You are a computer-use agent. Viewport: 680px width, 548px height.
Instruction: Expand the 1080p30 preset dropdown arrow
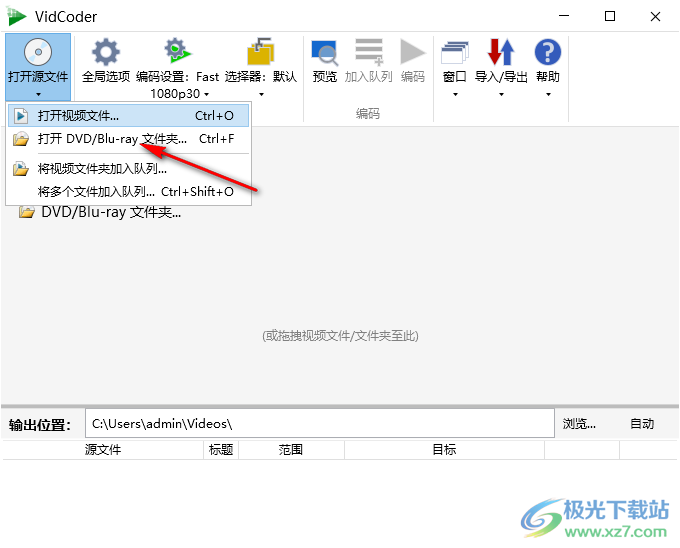[x=206, y=94]
